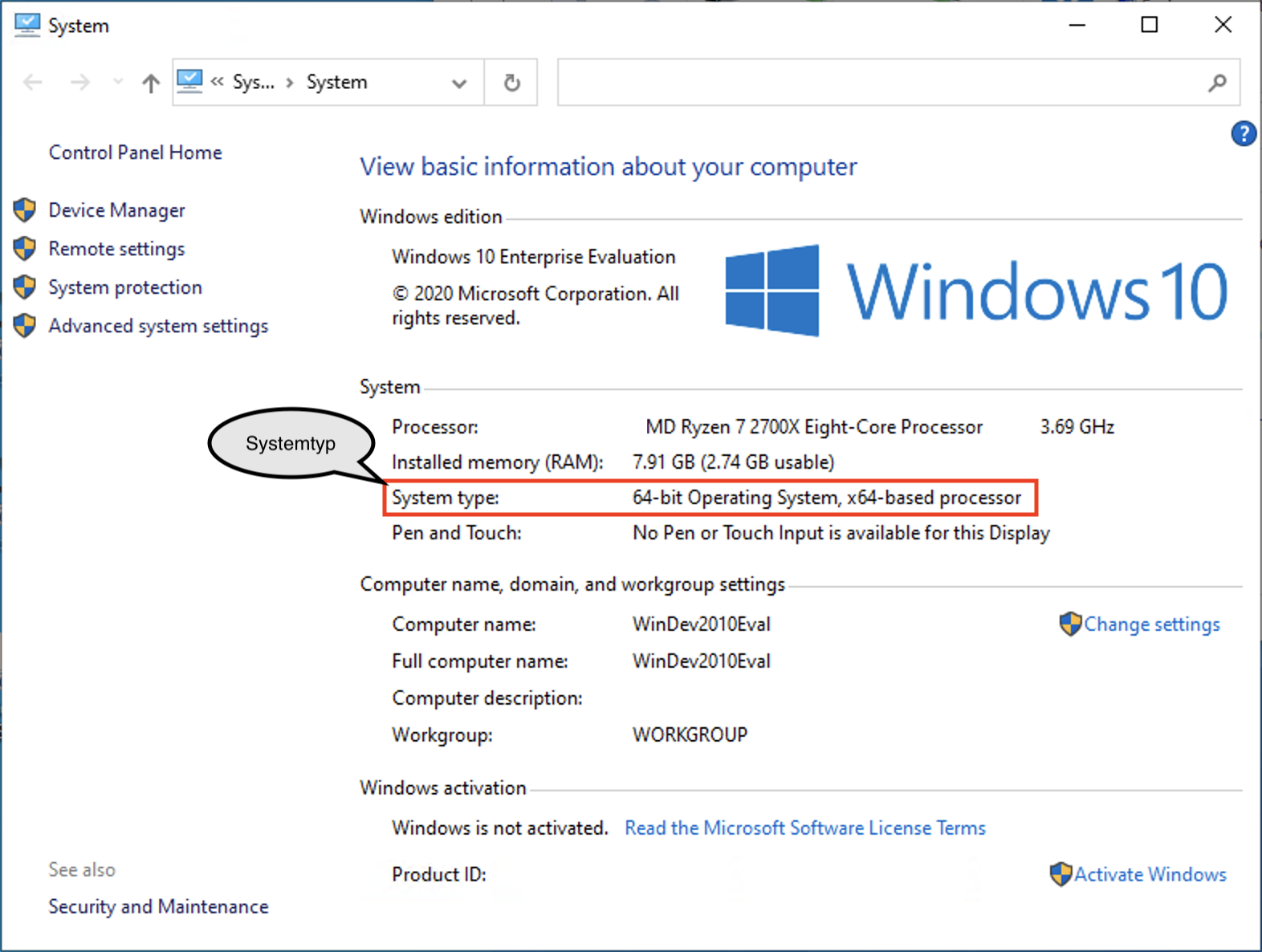Expand the address bar history dropdown
The image size is (1262, 952).
click(459, 83)
